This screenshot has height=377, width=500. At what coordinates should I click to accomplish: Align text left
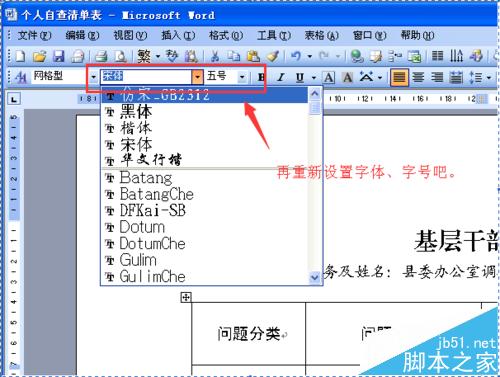point(399,77)
